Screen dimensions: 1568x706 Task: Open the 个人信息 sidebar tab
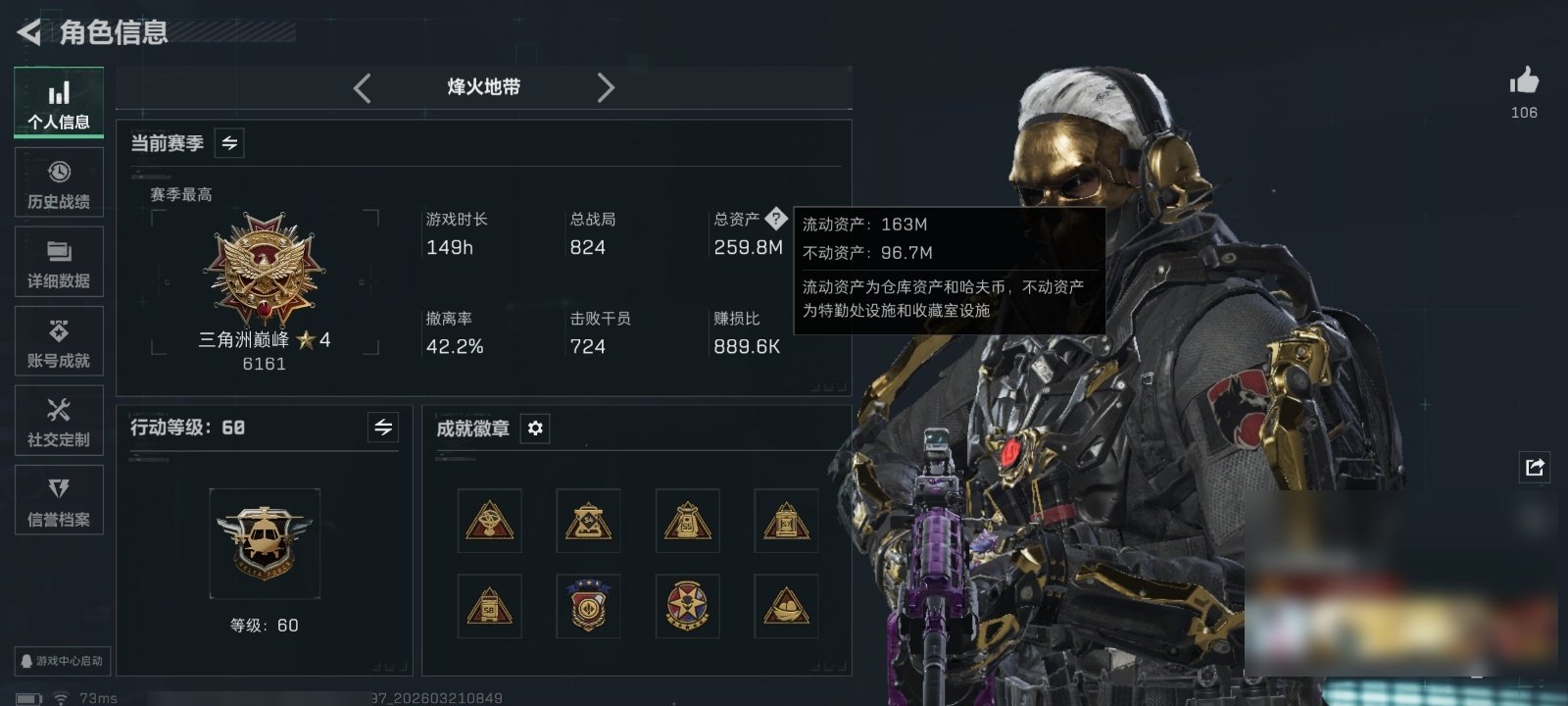click(x=59, y=103)
